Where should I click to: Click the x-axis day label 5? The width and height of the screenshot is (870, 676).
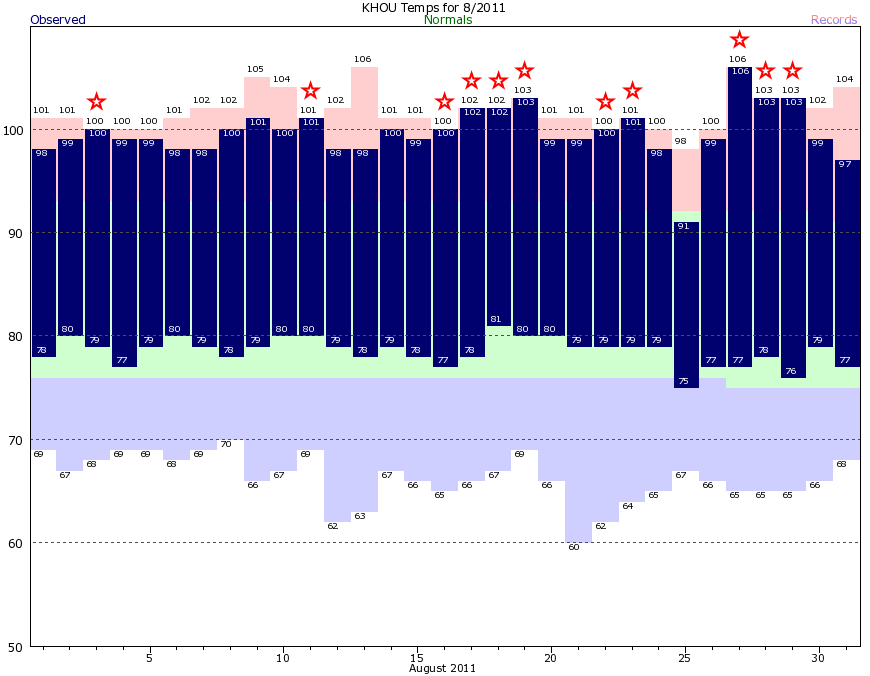[149, 658]
